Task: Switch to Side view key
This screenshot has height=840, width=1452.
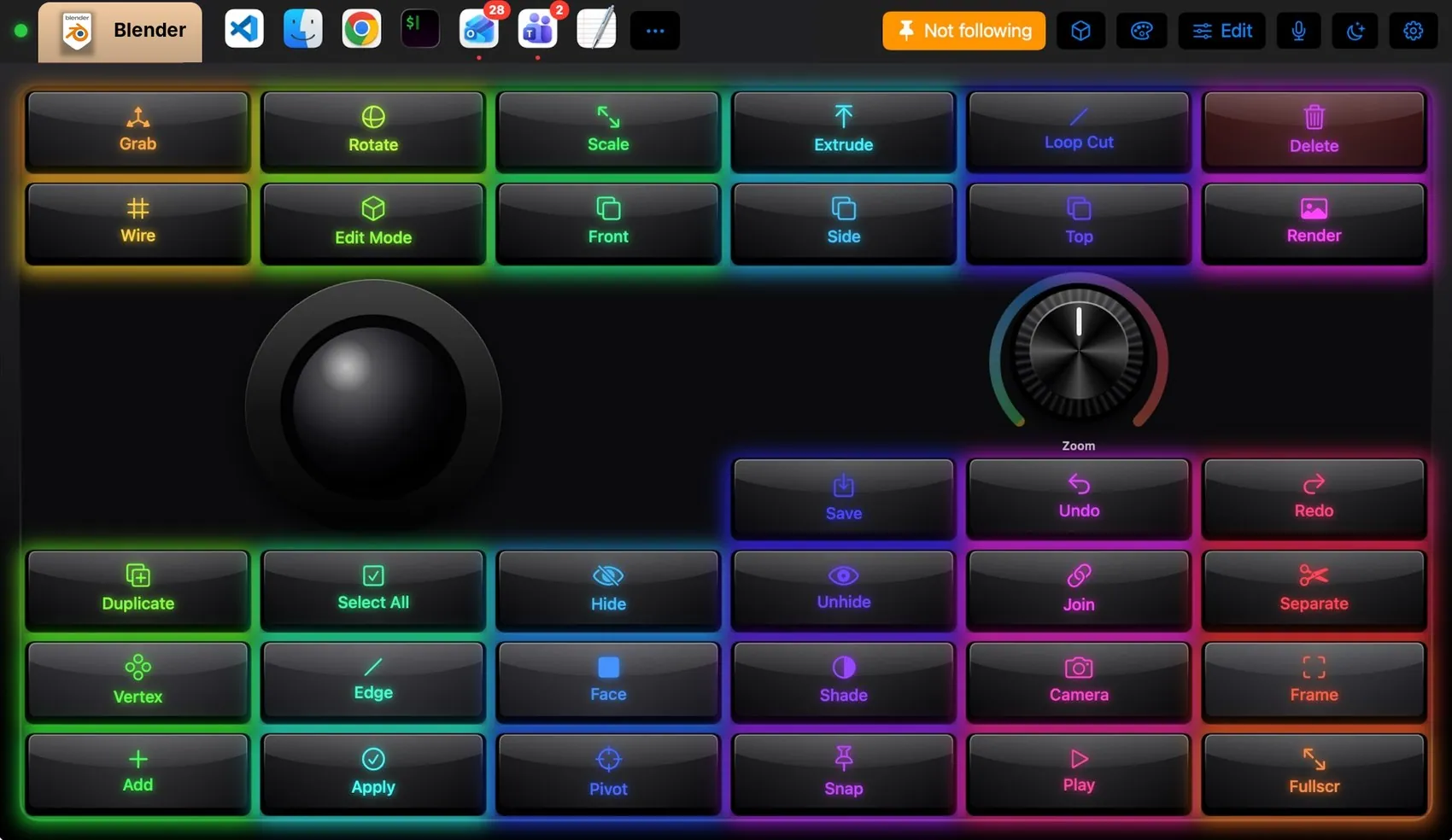Action: (843, 223)
